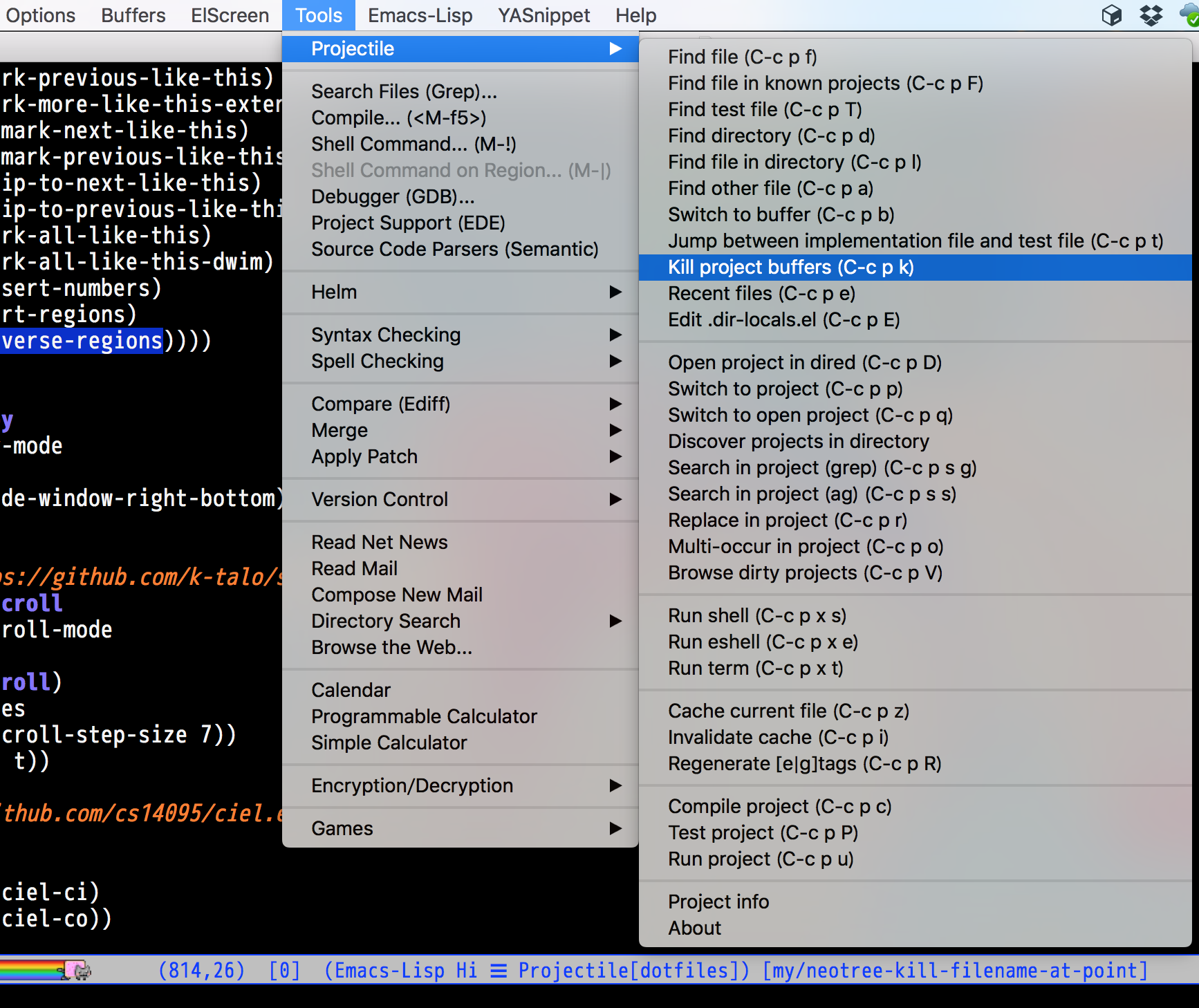Choose Compose New Mail
This screenshot has width=1199, height=1008.
(x=461, y=595)
